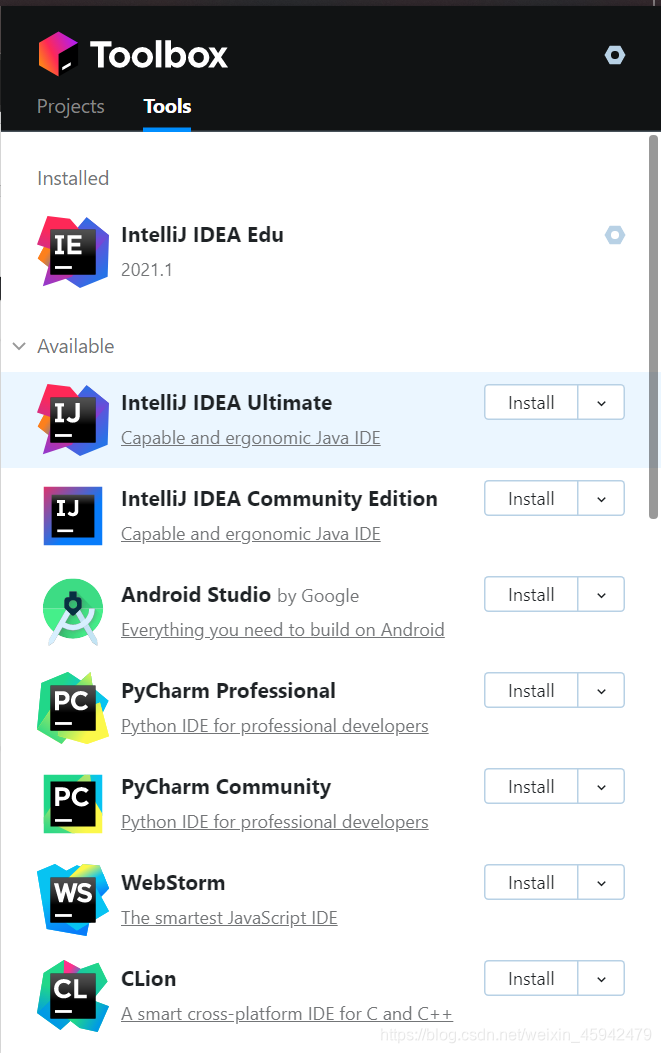Open version dropdown for WebStorm
This screenshot has width=661, height=1053.
click(x=601, y=883)
